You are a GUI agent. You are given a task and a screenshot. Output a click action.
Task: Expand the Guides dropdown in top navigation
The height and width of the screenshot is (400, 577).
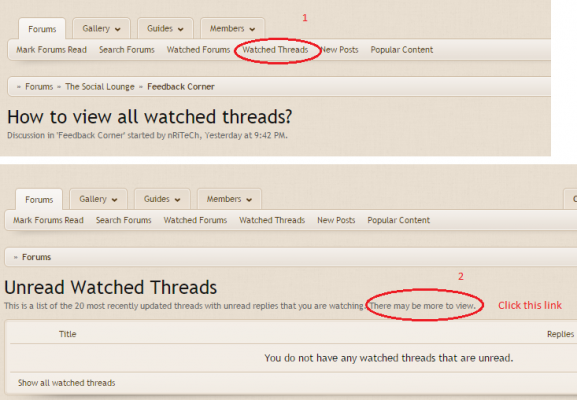[165, 29]
